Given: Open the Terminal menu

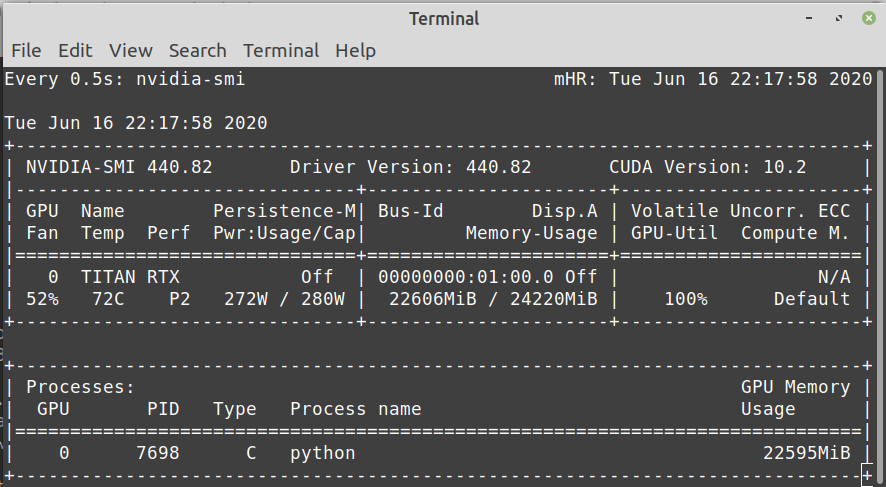Looking at the screenshot, I should point(281,51).
